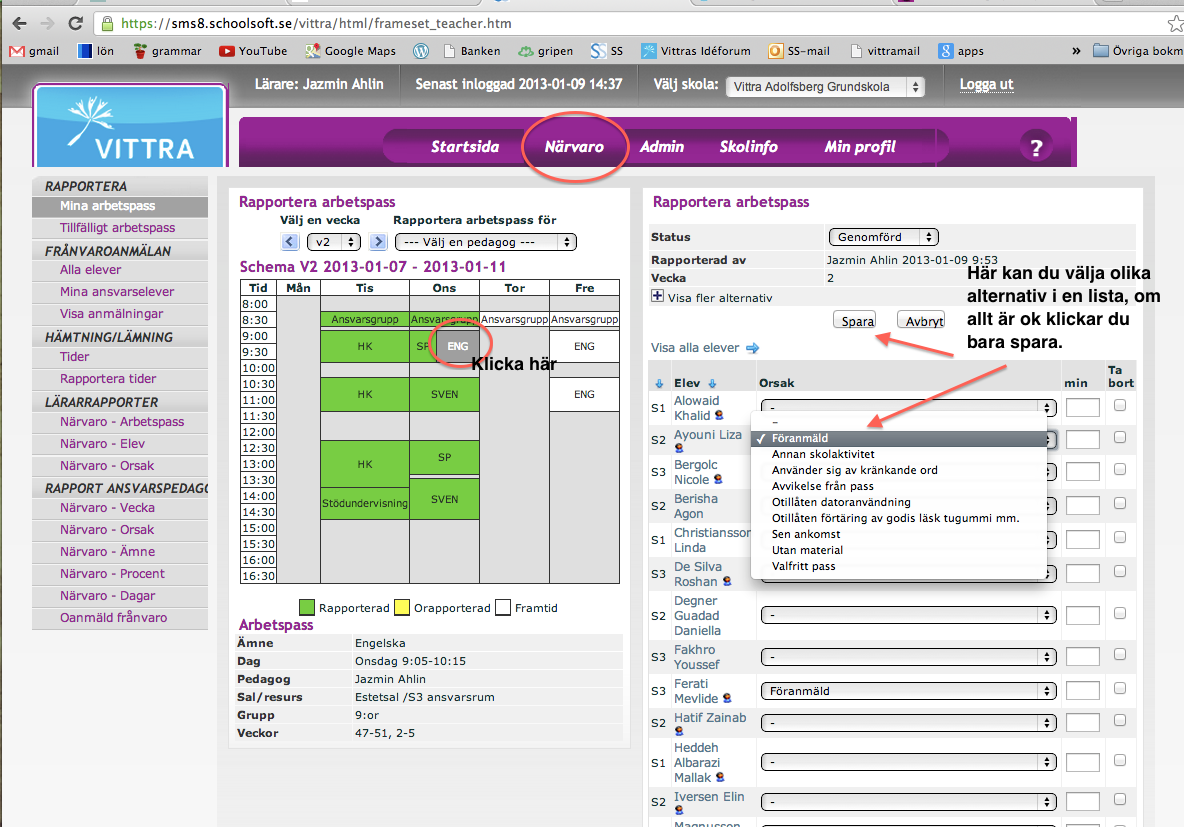Screen dimensions: 1184x827
Task: Reload the page with refresh icon
Action: [x=76, y=23]
